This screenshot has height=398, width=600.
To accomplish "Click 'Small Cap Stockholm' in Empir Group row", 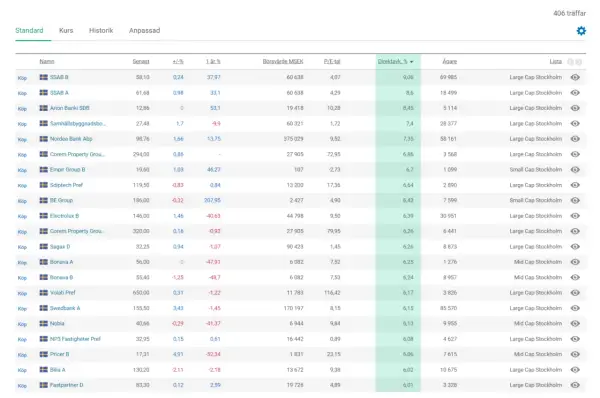I will coord(536,170).
